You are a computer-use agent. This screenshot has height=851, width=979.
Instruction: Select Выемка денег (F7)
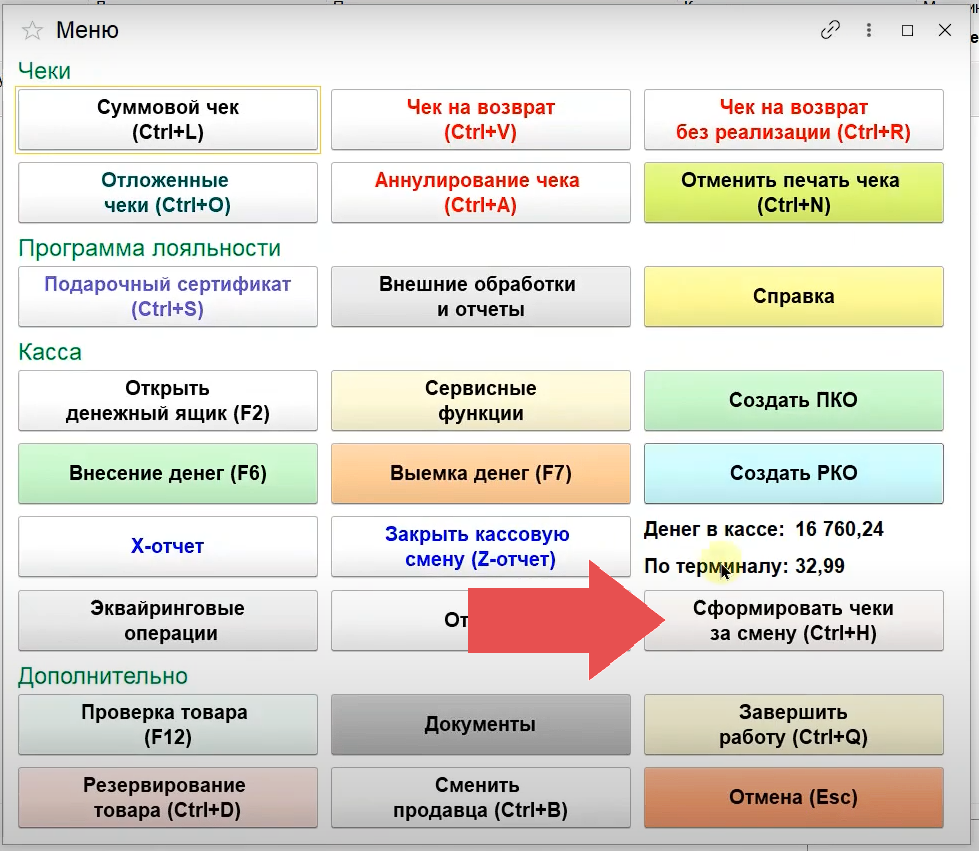481,474
